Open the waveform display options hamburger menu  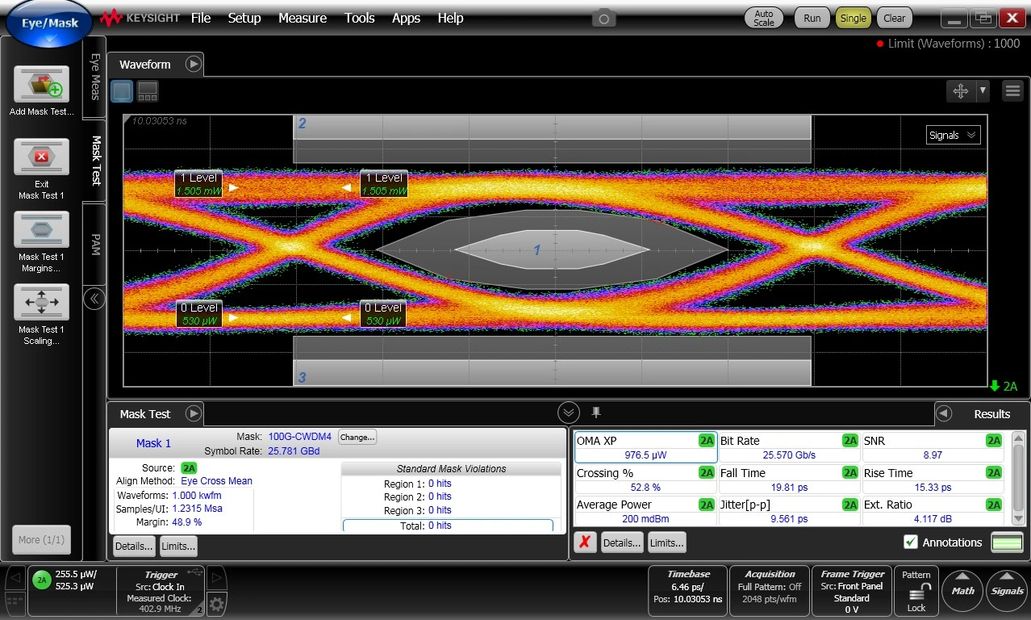point(1014,90)
